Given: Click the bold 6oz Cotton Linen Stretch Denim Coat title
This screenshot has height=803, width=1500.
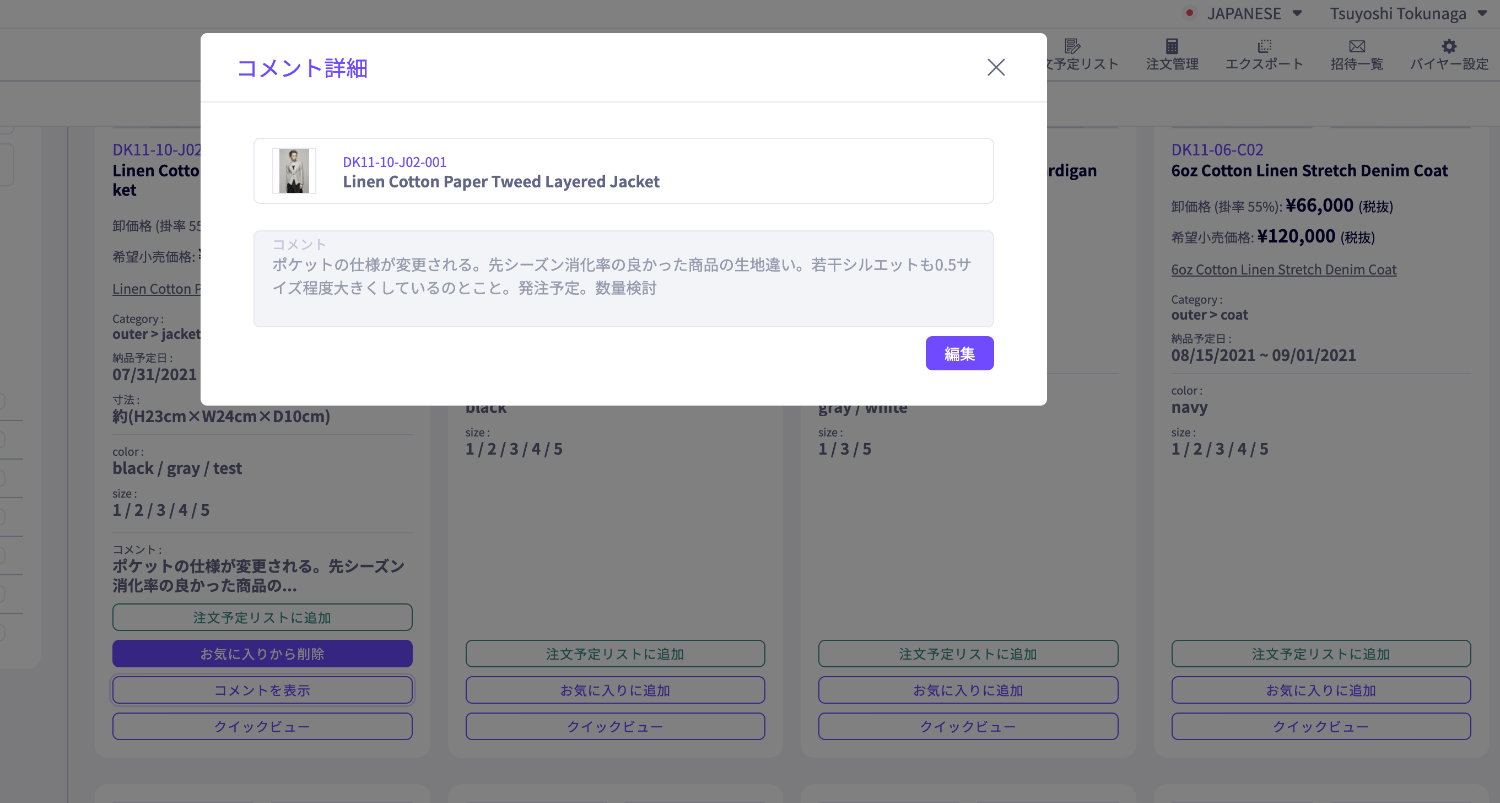Looking at the screenshot, I should pos(1309,171).
